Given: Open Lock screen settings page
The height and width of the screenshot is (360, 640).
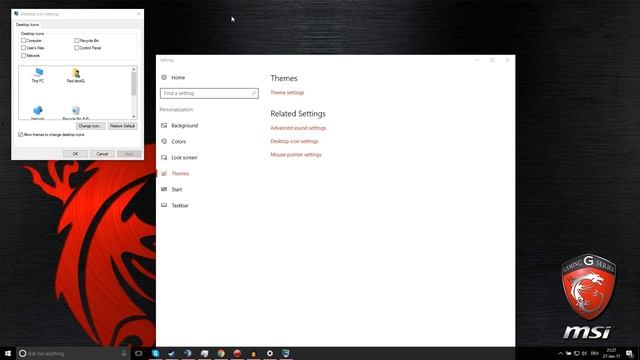Looking at the screenshot, I should [184, 158].
